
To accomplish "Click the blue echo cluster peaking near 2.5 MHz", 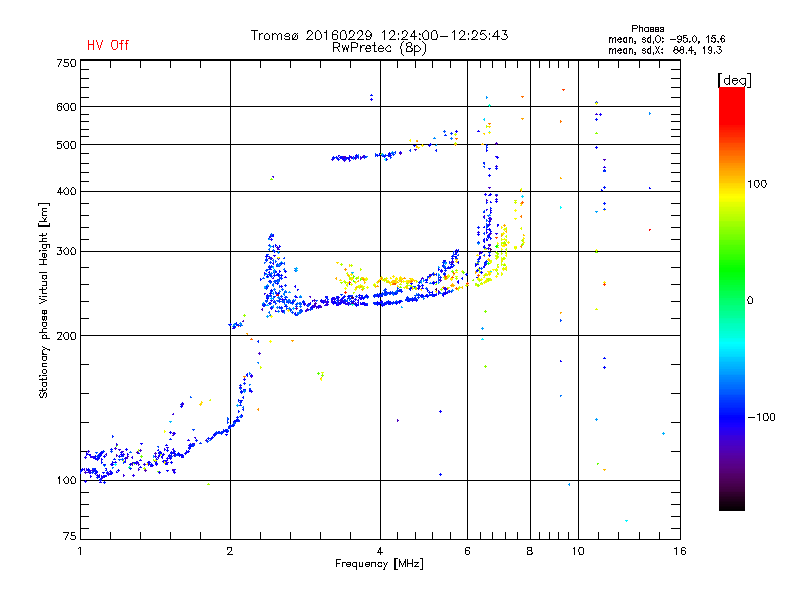I will pos(274,278).
